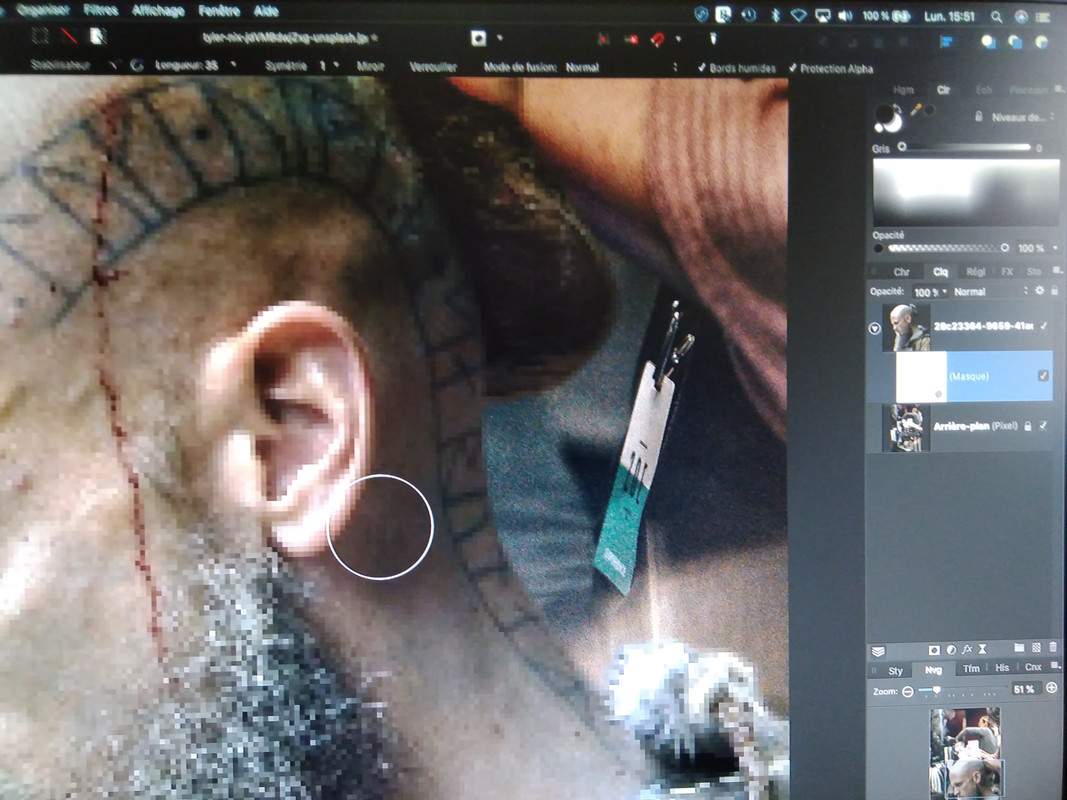Swap primary and secondary colors arrow

[x=898, y=110]
